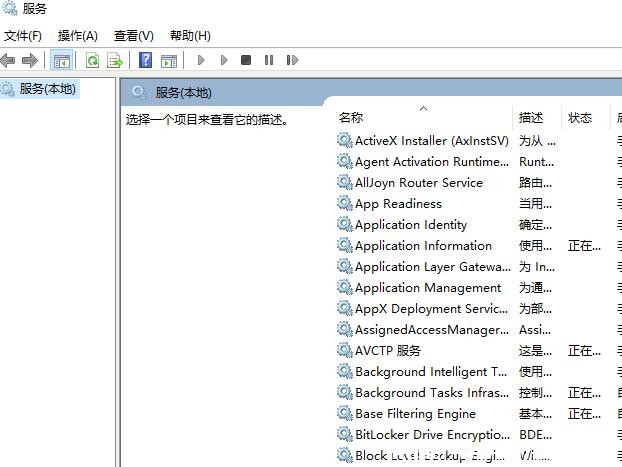
Task: Click the Back arrow in the toolbar
Action: (x=8, y=60)
